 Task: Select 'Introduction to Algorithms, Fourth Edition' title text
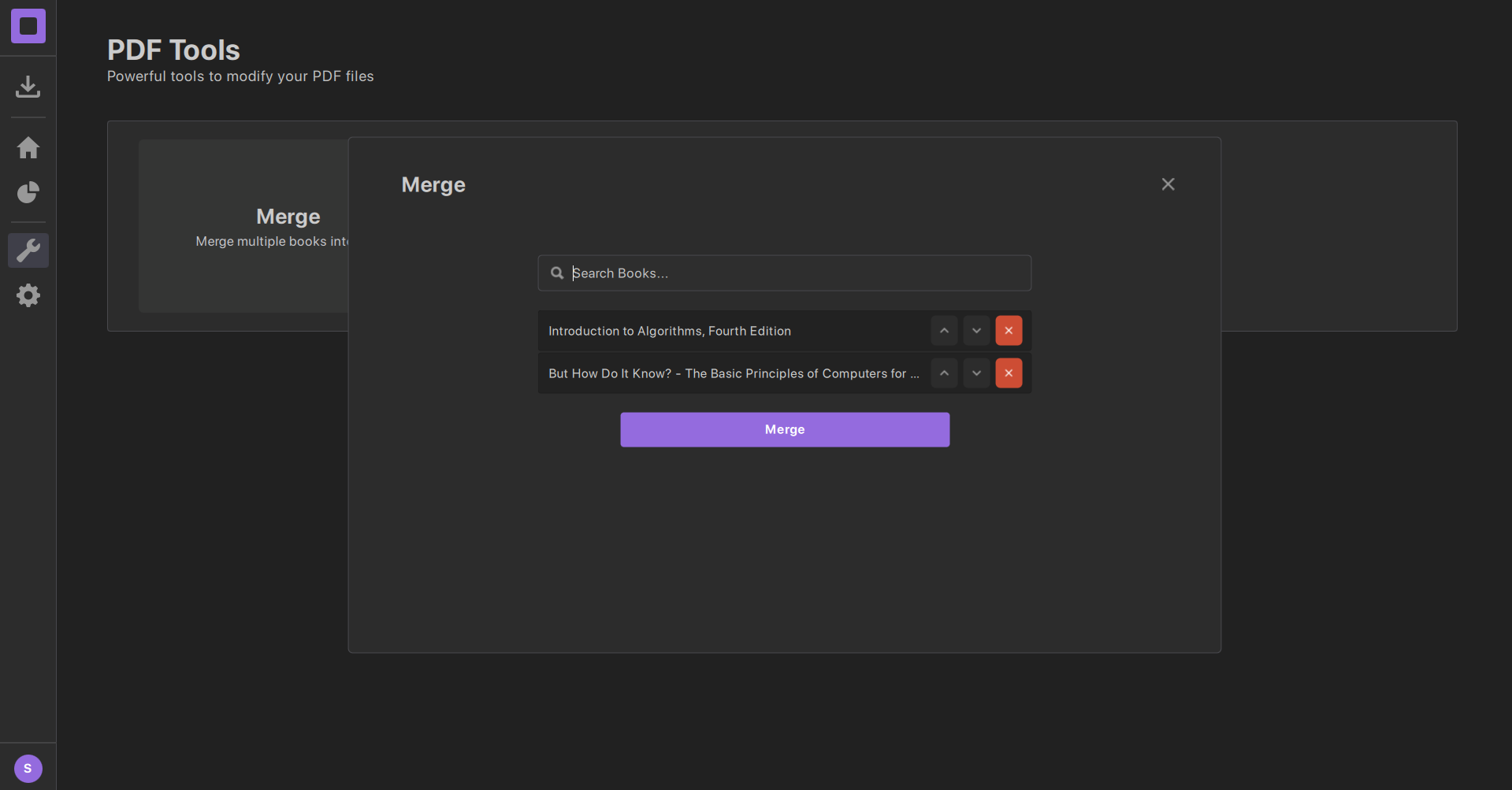tap(670, 331)
